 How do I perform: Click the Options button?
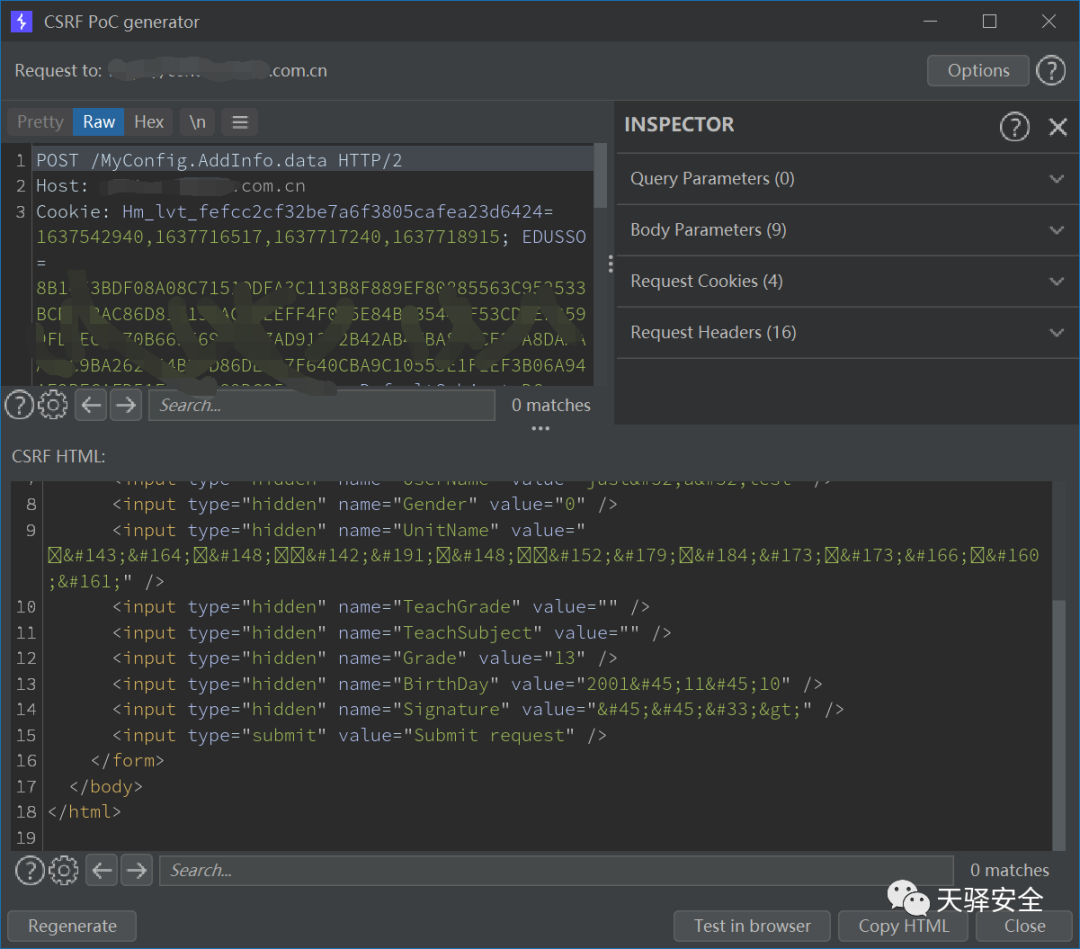978,70
